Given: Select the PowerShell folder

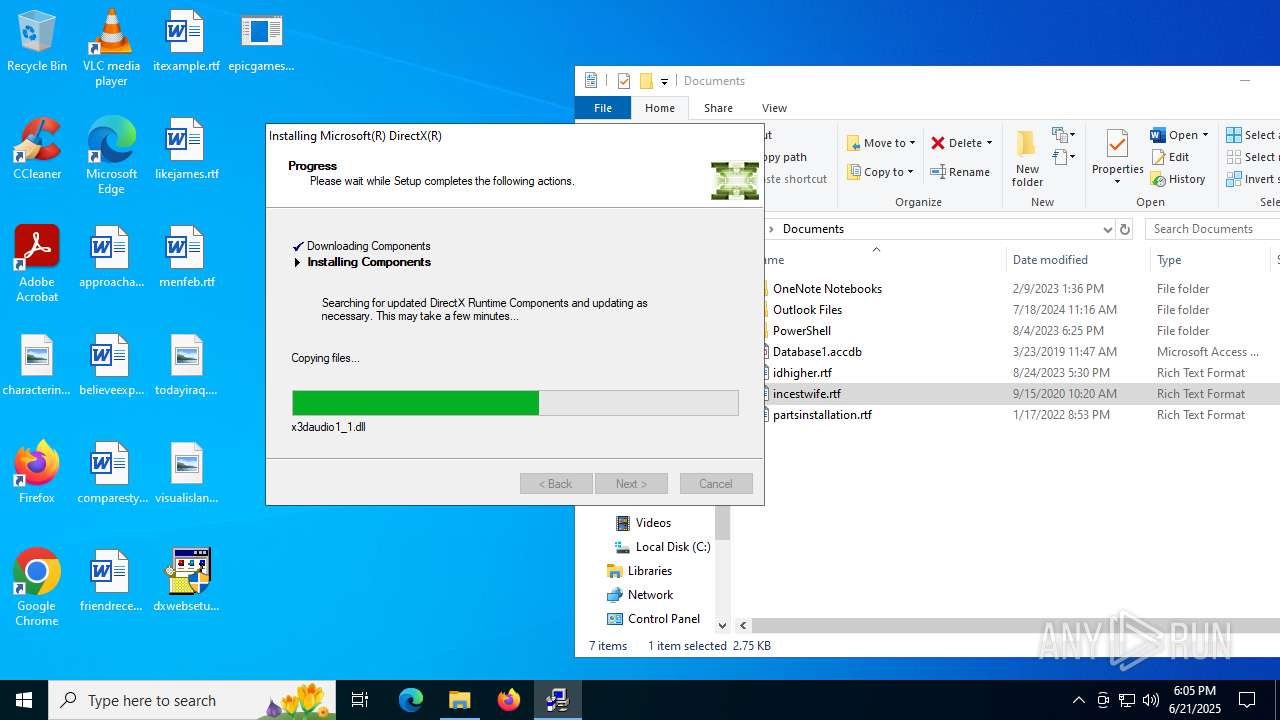Looking at the screenshot, I should click(x=801, y=331).
